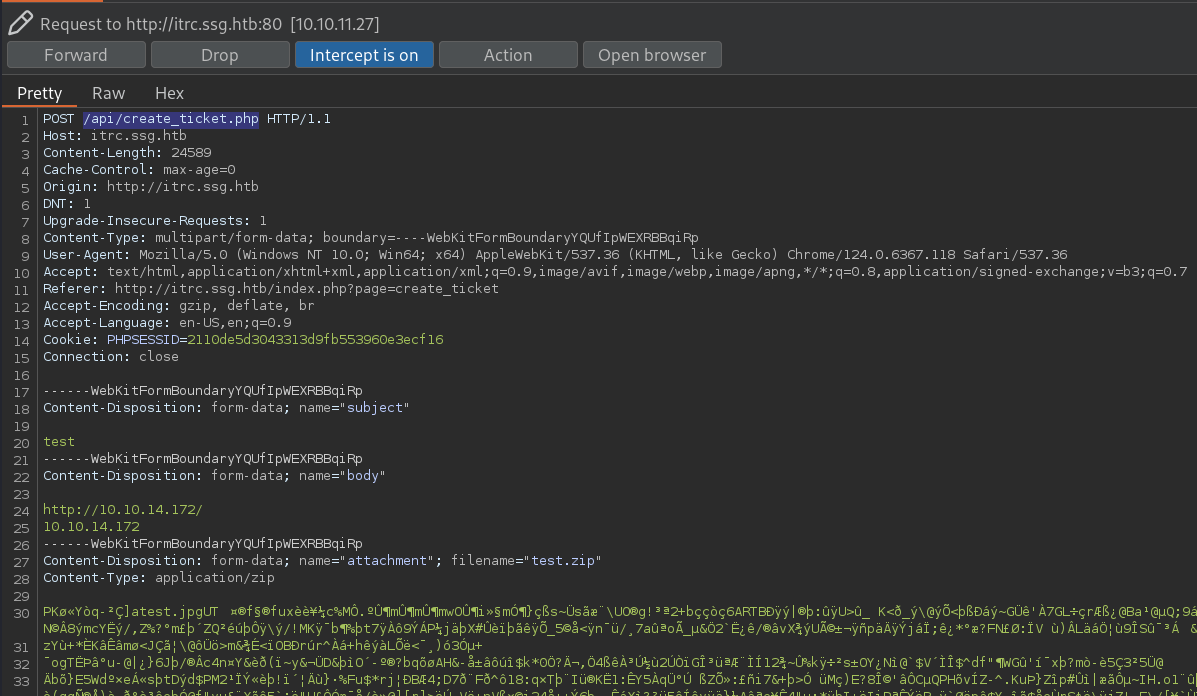Click the Open browser button
The width and height of the screenshot is (1197, 696).
(652, 55)
